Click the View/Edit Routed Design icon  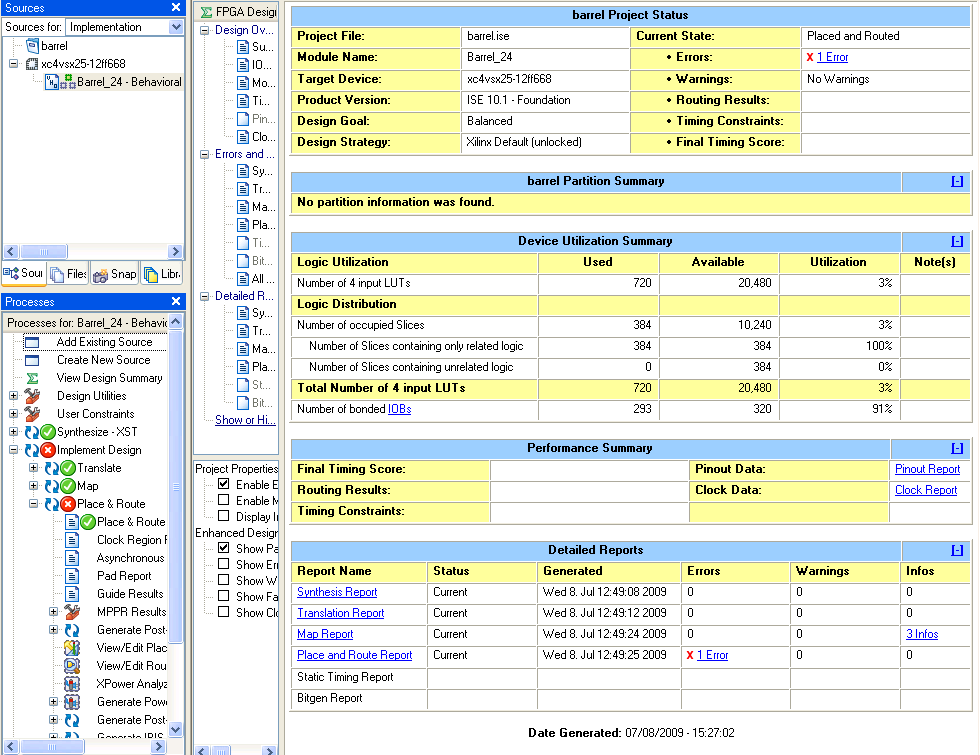point(72,666)
